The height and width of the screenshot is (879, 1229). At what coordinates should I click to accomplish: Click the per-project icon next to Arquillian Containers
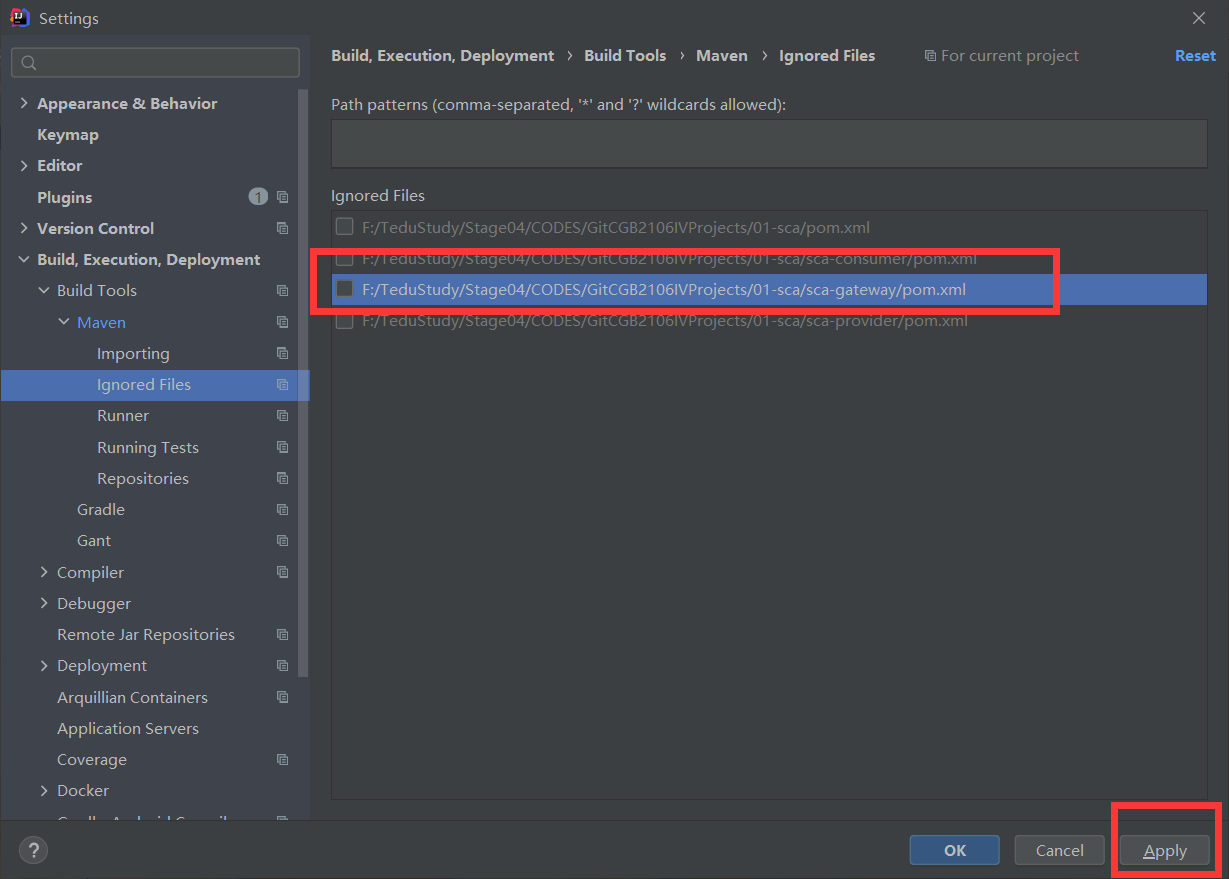(x=282, y=697)
